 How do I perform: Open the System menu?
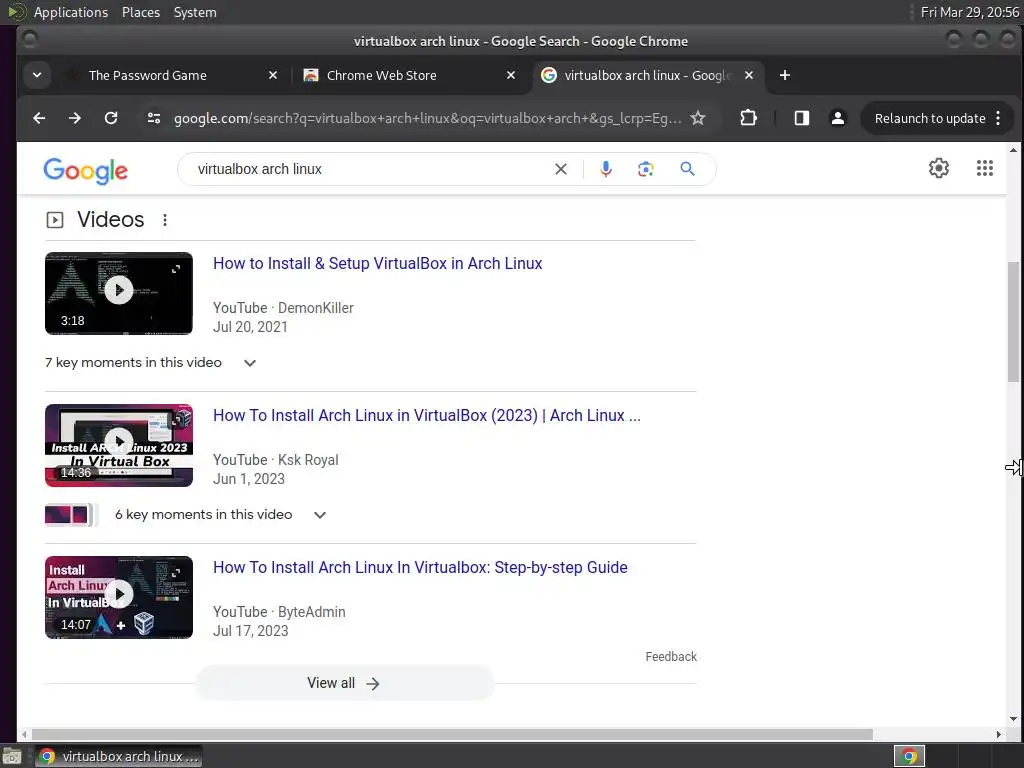click(x=195, y=12)
